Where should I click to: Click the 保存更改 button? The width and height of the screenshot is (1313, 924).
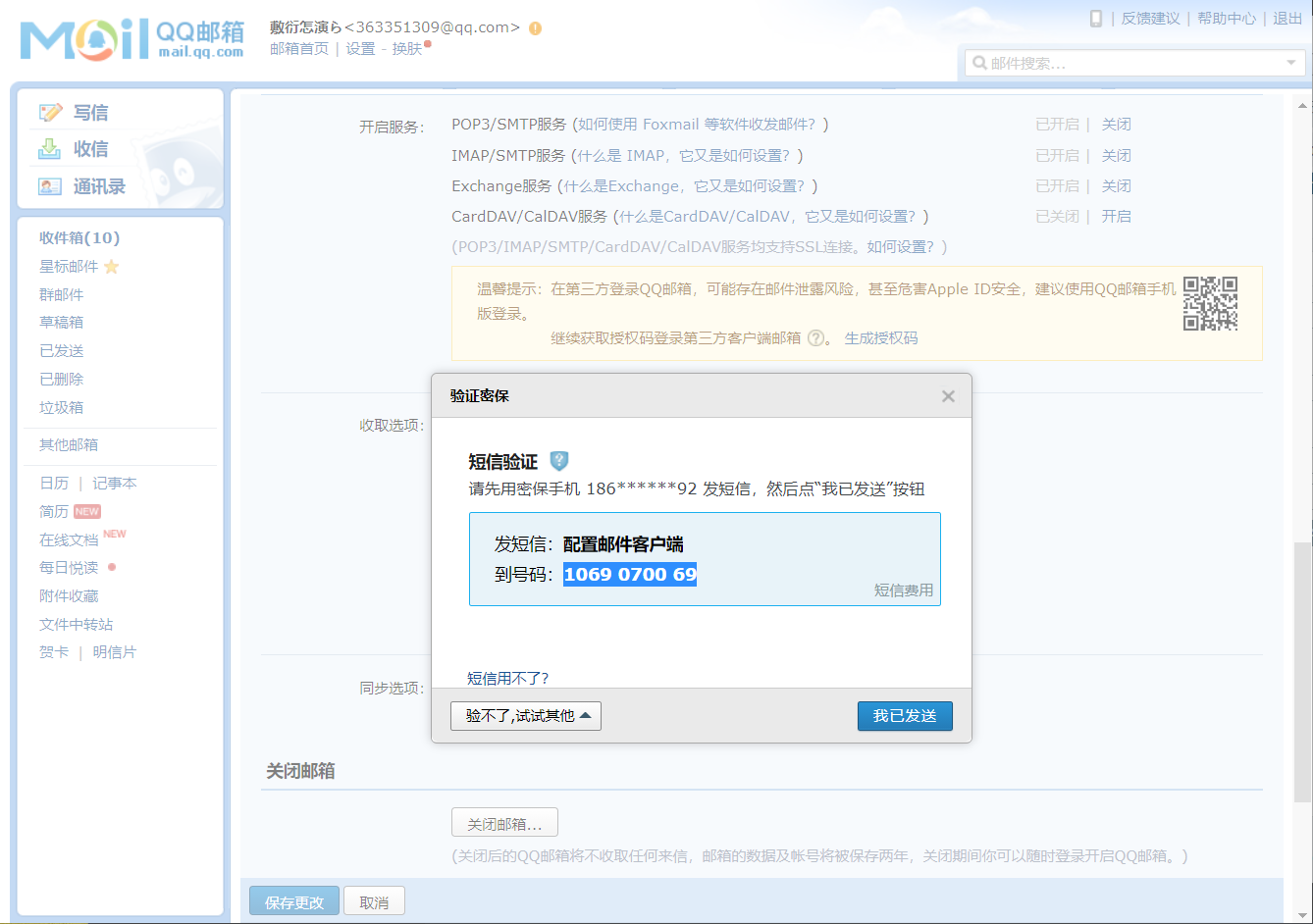[294, 902]
